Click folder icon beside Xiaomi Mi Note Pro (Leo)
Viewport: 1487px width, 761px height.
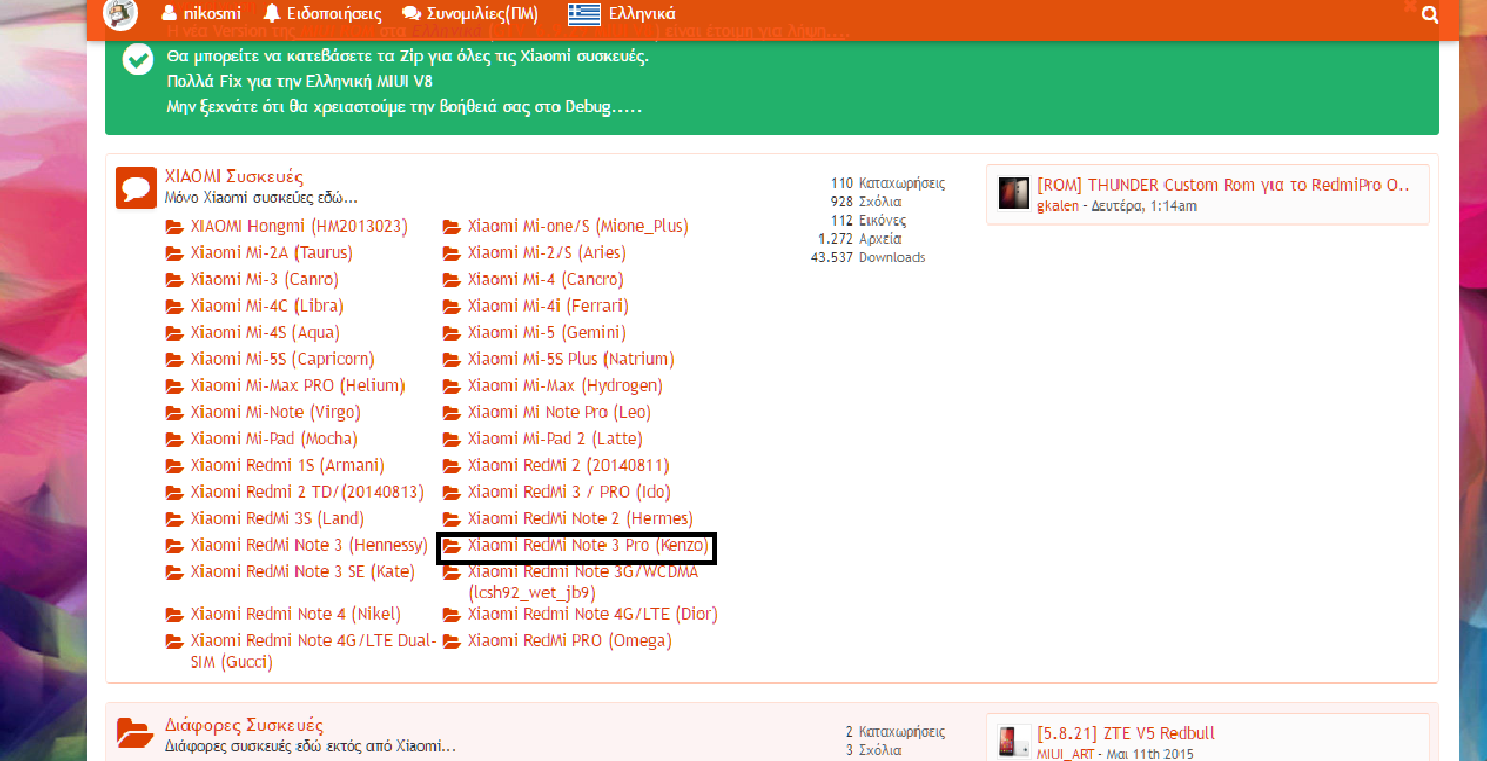pyautogui.click(x=452, y=413)
